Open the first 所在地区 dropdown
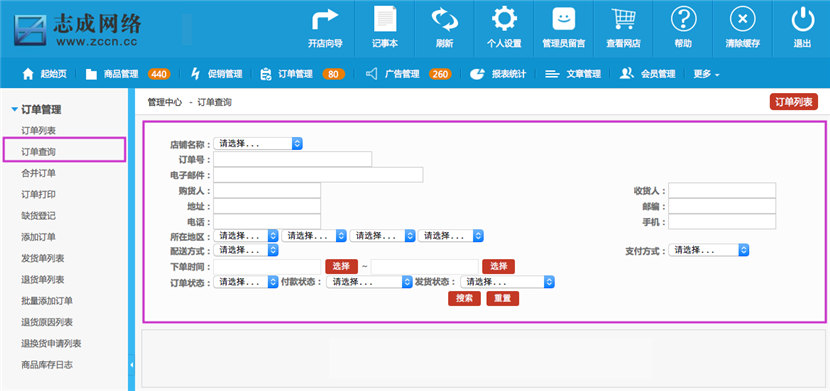 point(246,235)
